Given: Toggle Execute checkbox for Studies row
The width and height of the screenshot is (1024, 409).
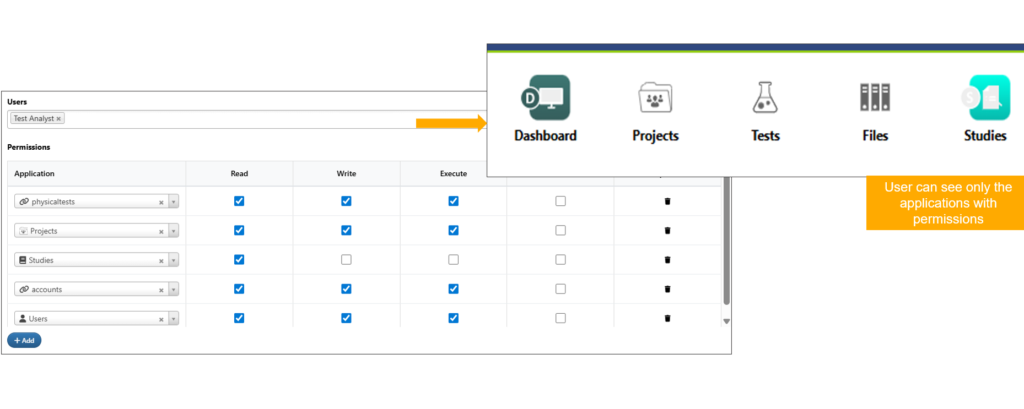Looking at the screenshot, I should point(453,260).
